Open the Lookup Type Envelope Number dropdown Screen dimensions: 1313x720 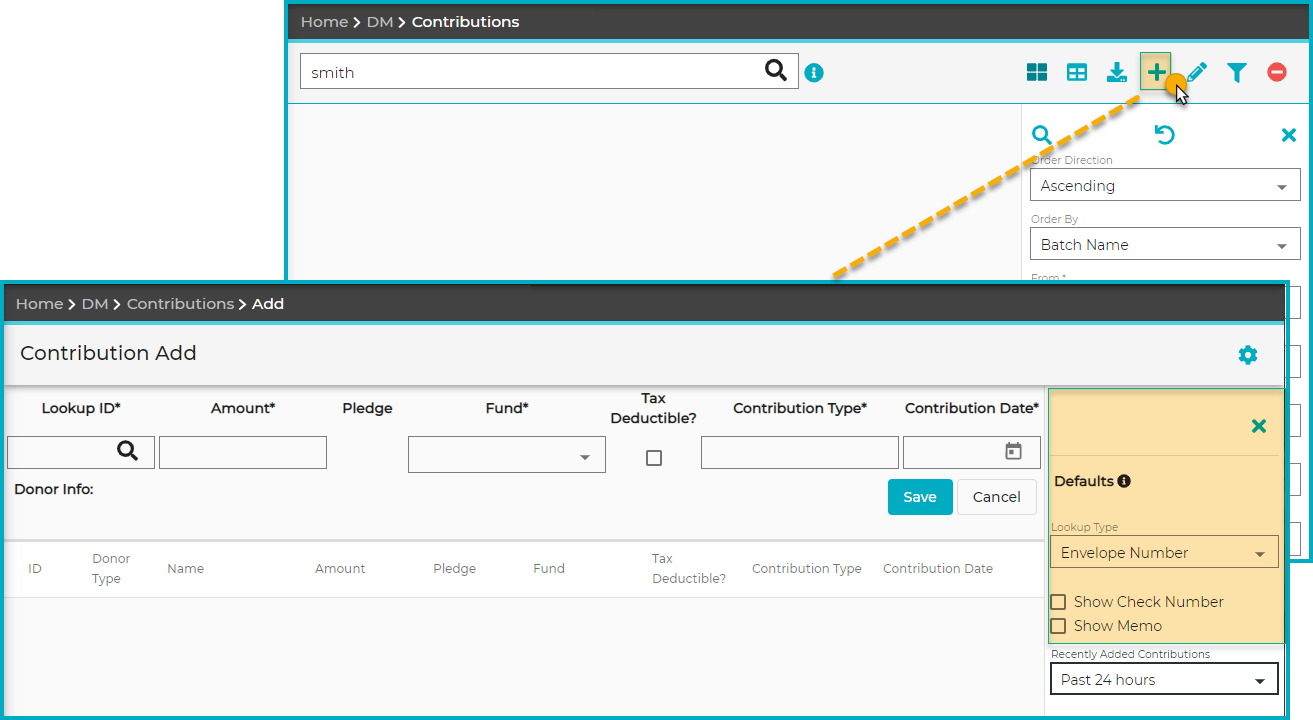click(x=1164, y=552)
